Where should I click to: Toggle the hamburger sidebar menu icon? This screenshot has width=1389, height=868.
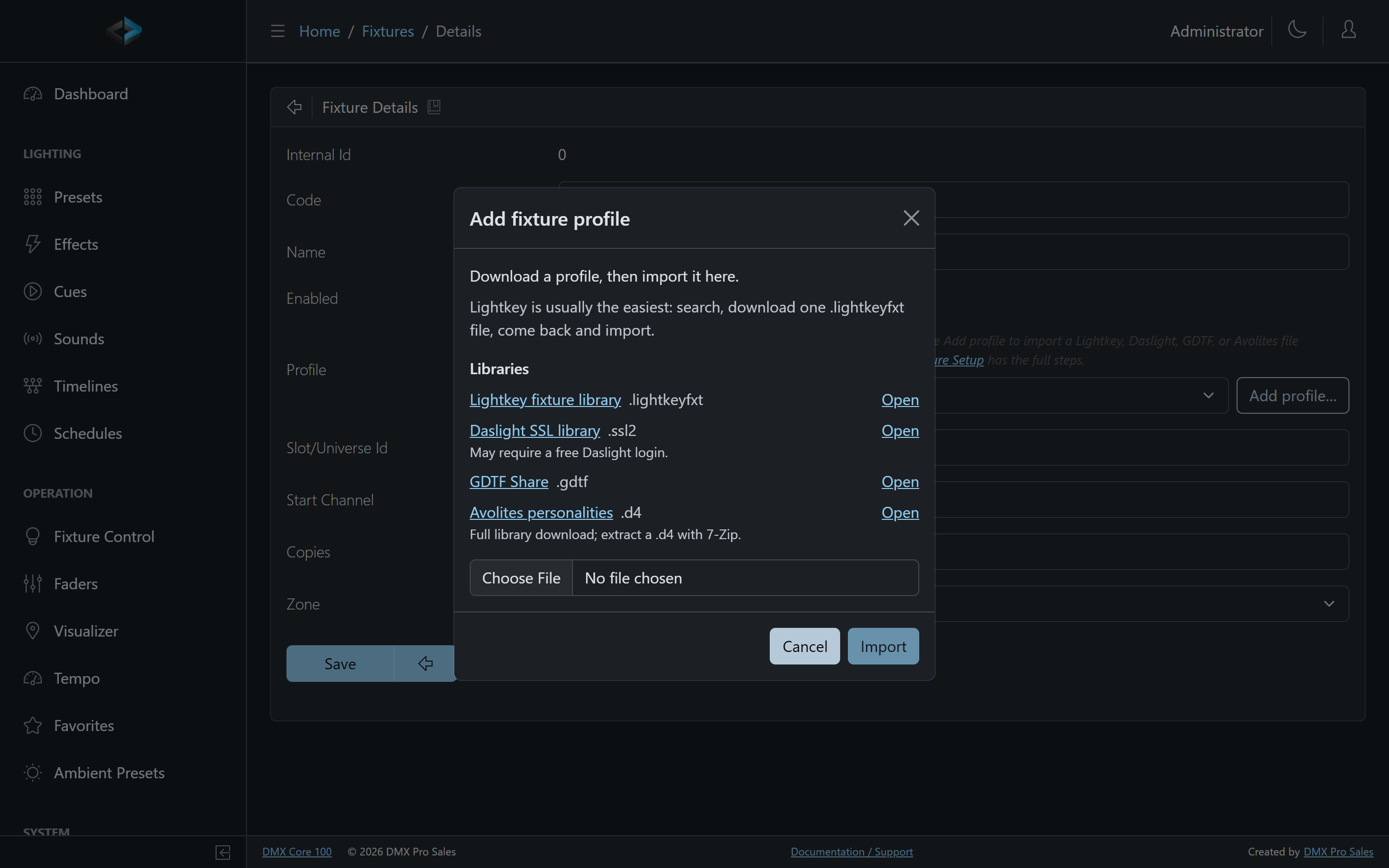[x=278, y=31]
